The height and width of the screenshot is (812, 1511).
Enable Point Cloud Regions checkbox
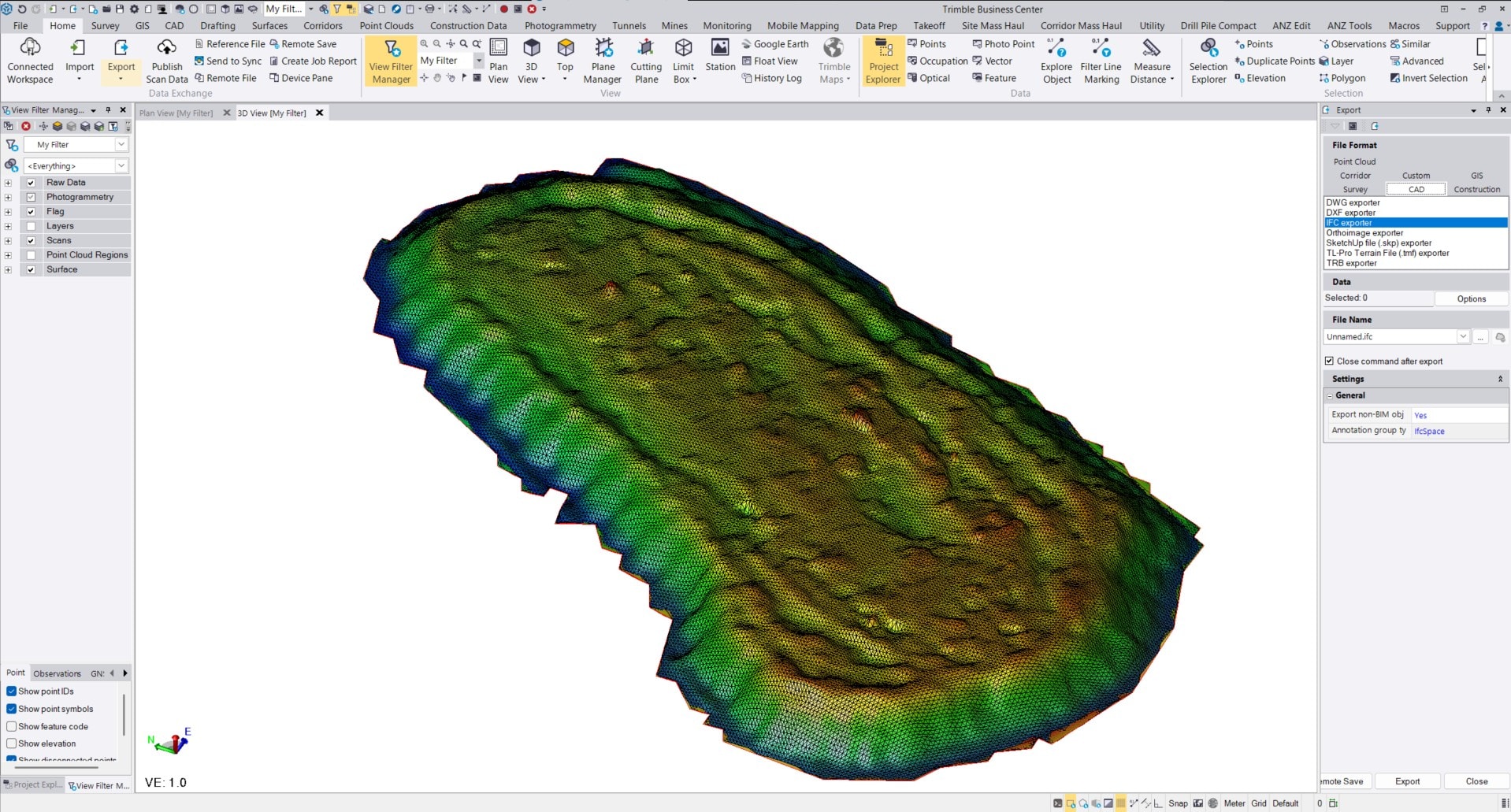point(32,255)
